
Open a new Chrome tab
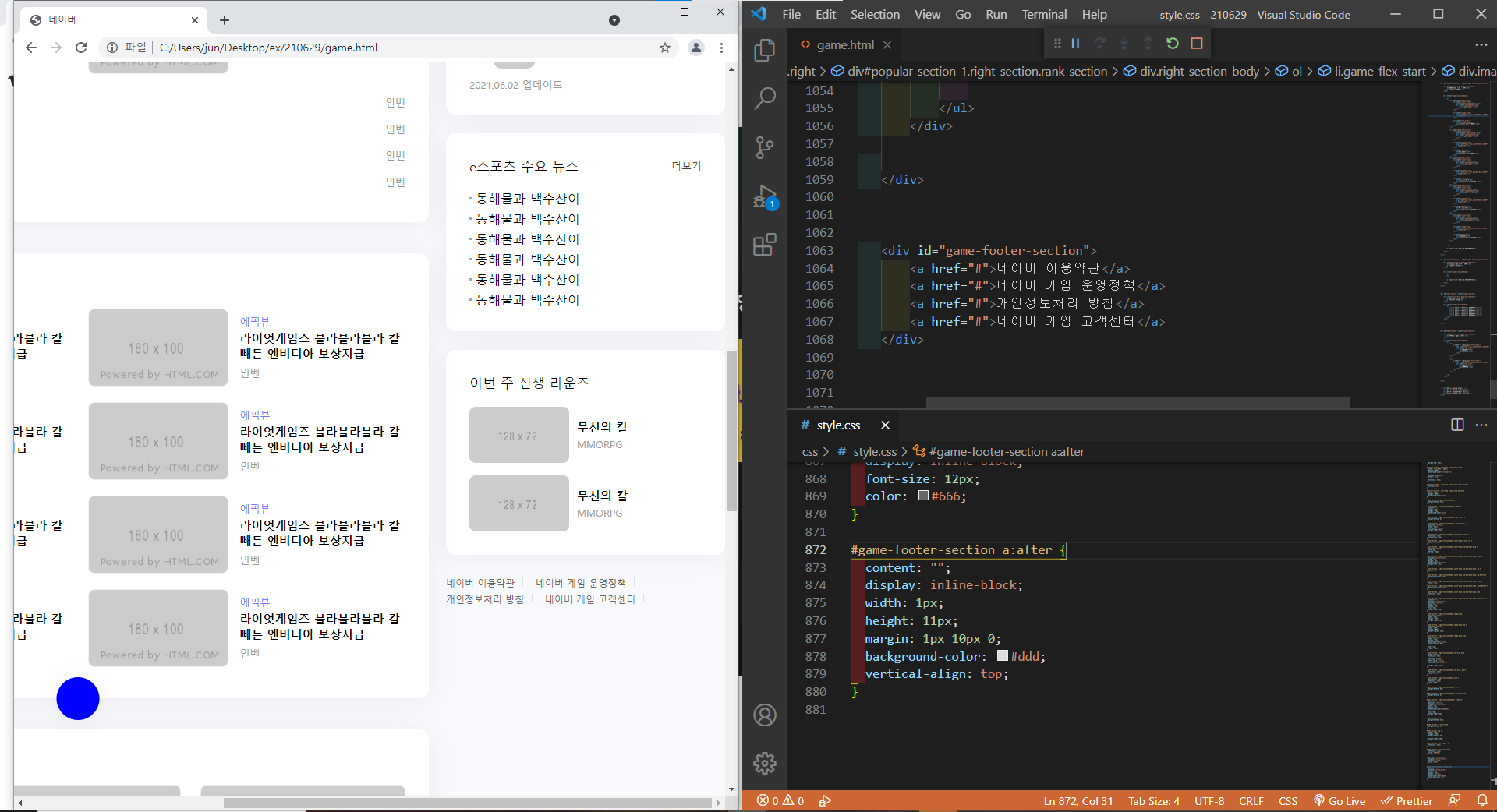pyautogui.click(x=225, y=20)
